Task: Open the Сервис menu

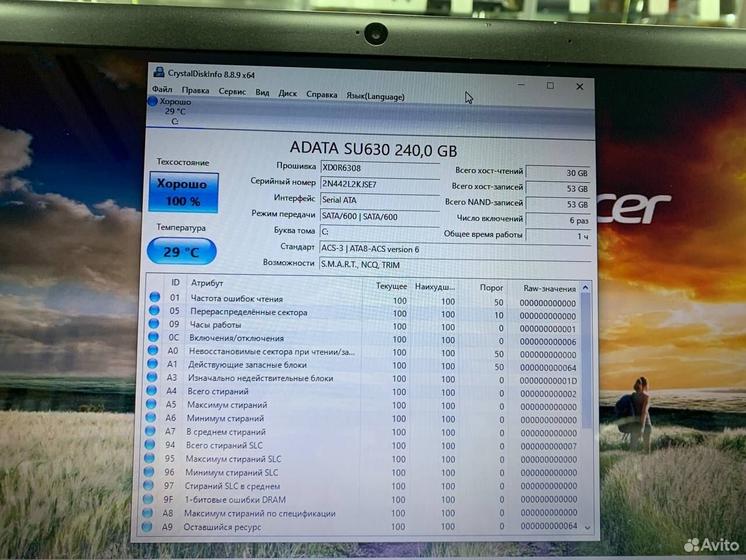Action: (232, 93)
